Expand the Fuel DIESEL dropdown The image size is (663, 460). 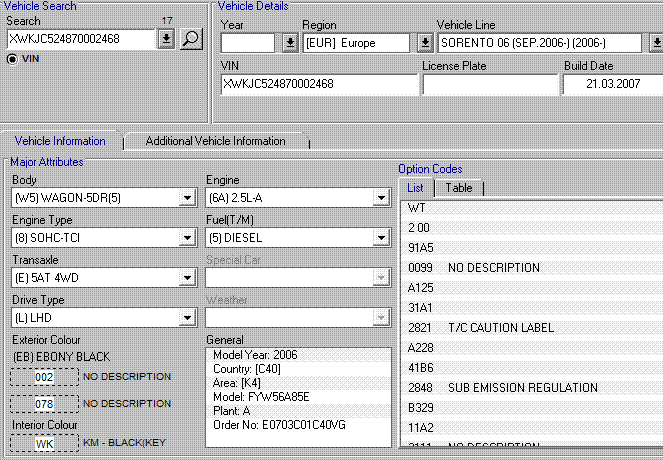[380, 238]
